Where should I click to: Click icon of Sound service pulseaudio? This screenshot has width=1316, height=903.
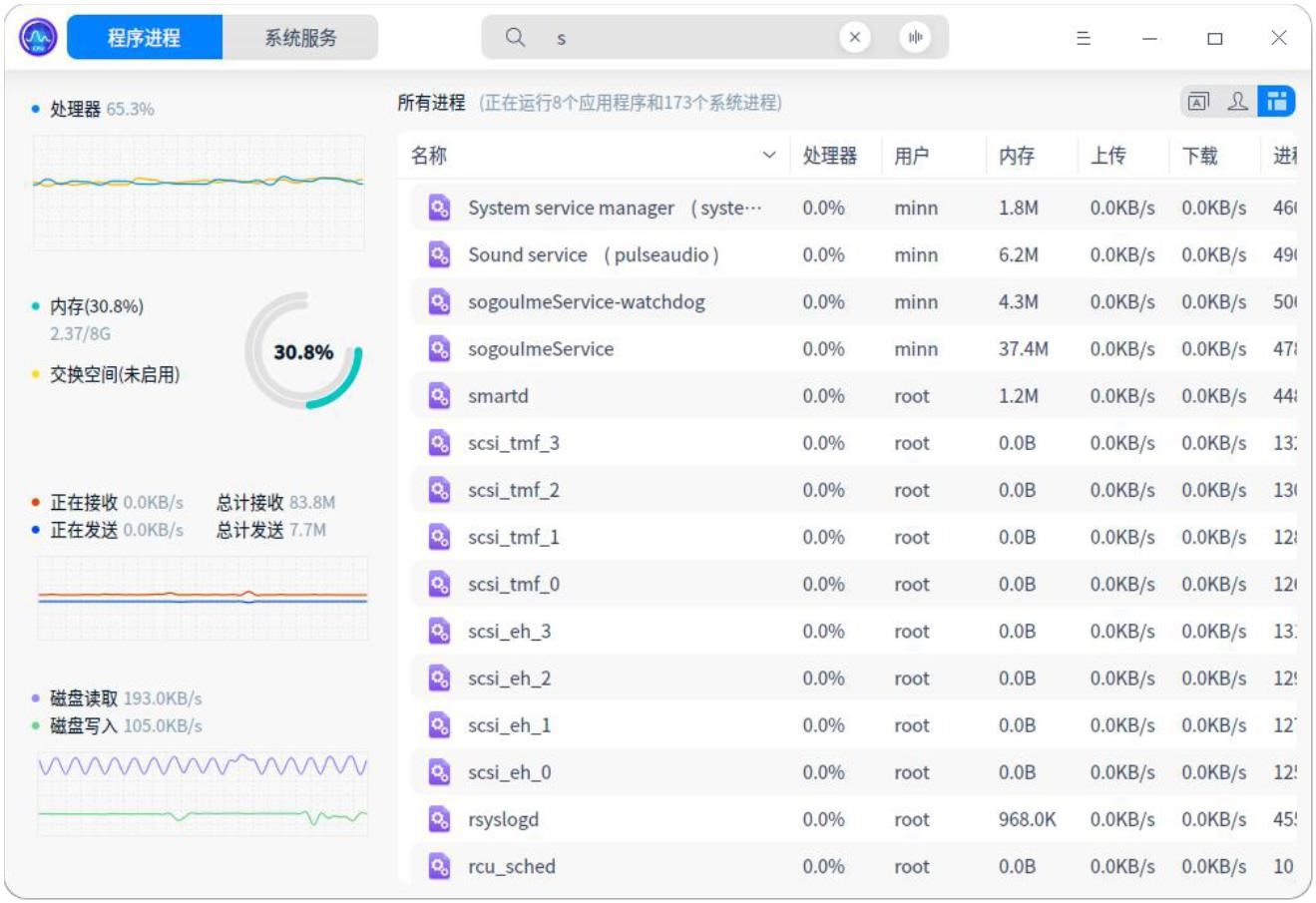pos(439,254)
